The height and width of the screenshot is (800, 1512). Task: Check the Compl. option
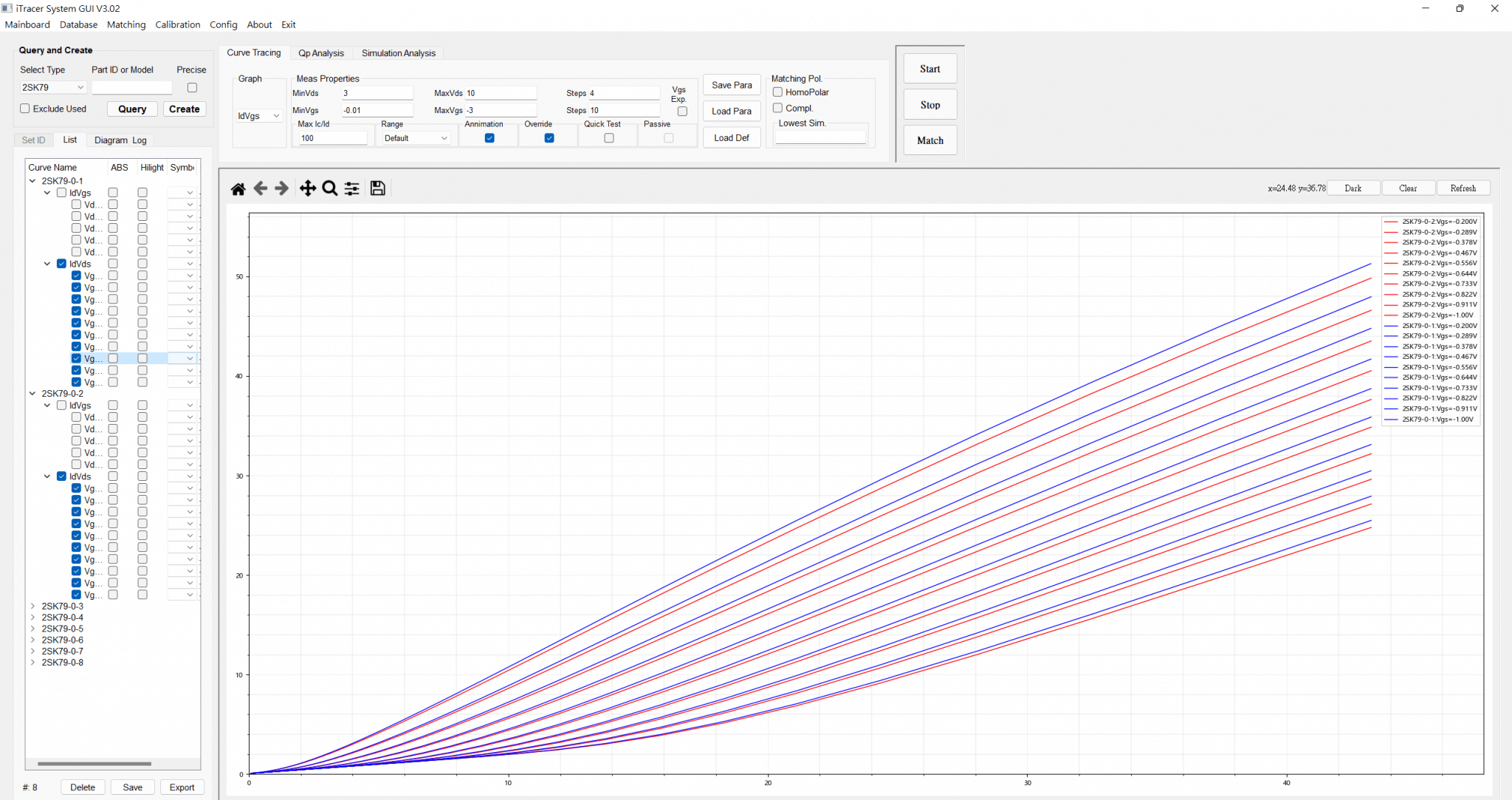(777, 108)
